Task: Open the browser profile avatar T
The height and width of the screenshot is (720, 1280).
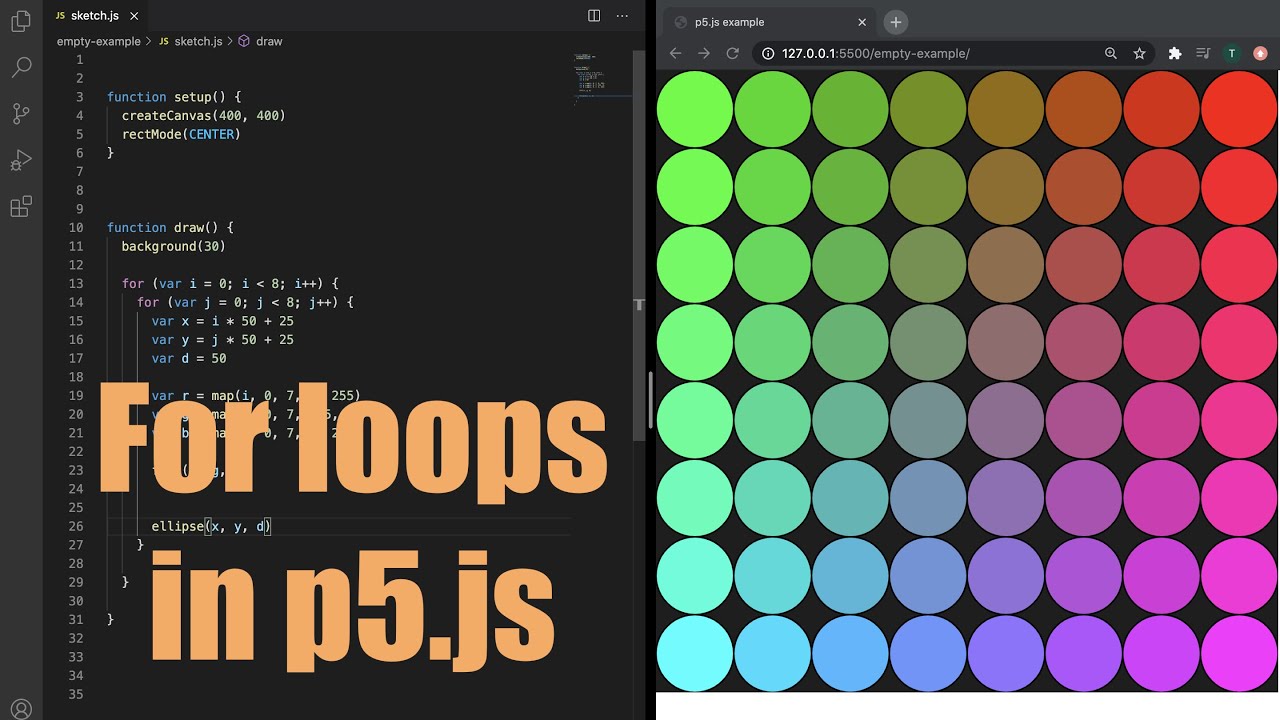Action: point(1232,53)
